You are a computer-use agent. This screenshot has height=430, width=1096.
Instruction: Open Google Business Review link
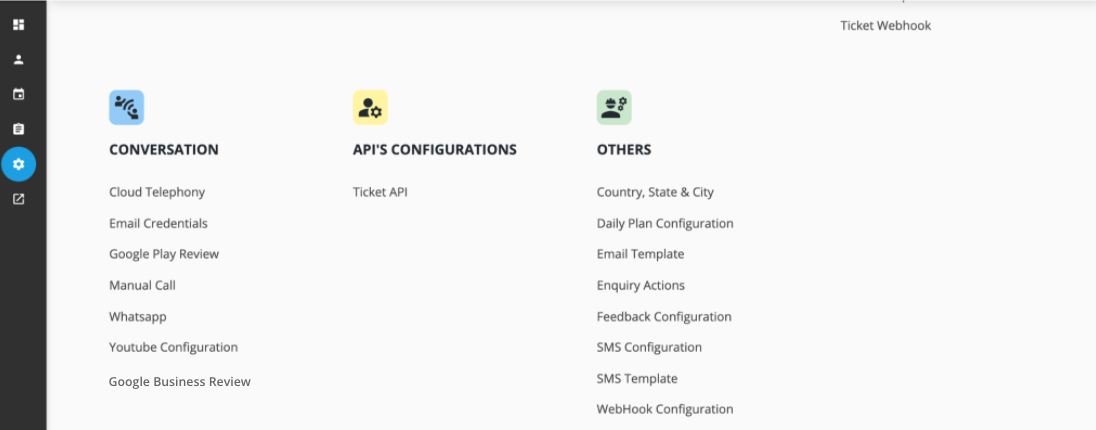180,382
